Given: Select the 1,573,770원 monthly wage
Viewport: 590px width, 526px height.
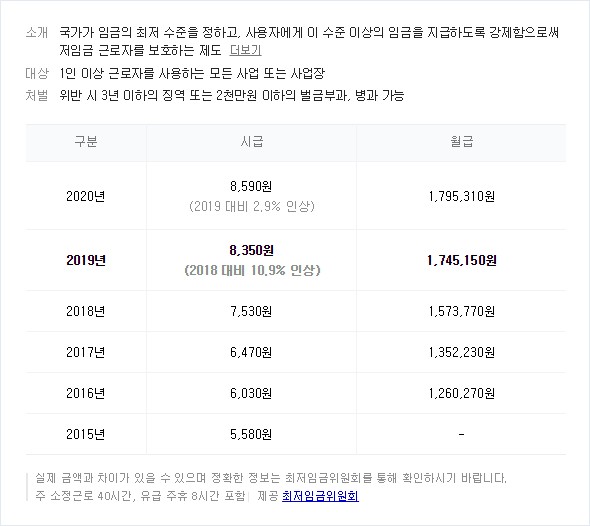Looking at the screenshot, I should pyautogui.click(x=461, y=311).
